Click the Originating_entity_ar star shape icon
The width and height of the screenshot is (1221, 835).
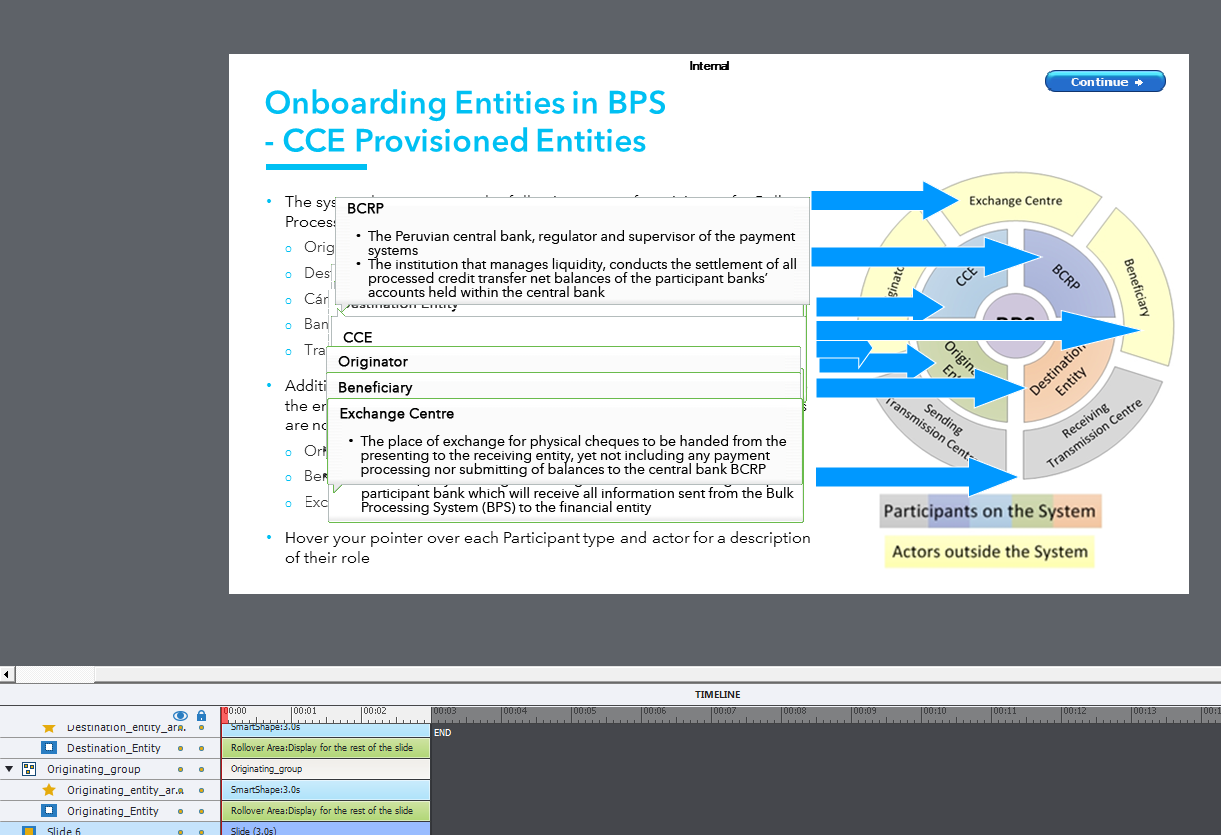click(48, 790)
